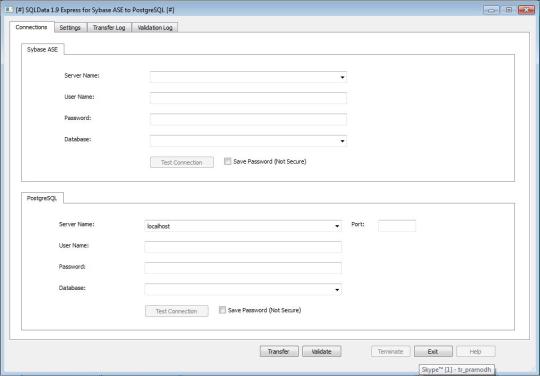Expand the PostgreSQL Database dropdown
Screen dimensions: 540x376
tap(337, 290)
